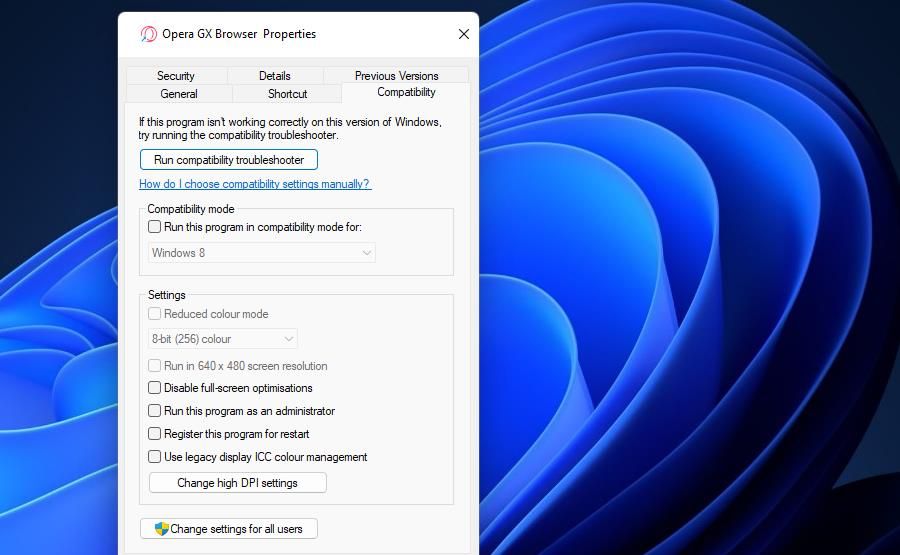Open the 'How do I choose compatibility settings manually?' link
The image size is (900, 555).
point(255,184)
